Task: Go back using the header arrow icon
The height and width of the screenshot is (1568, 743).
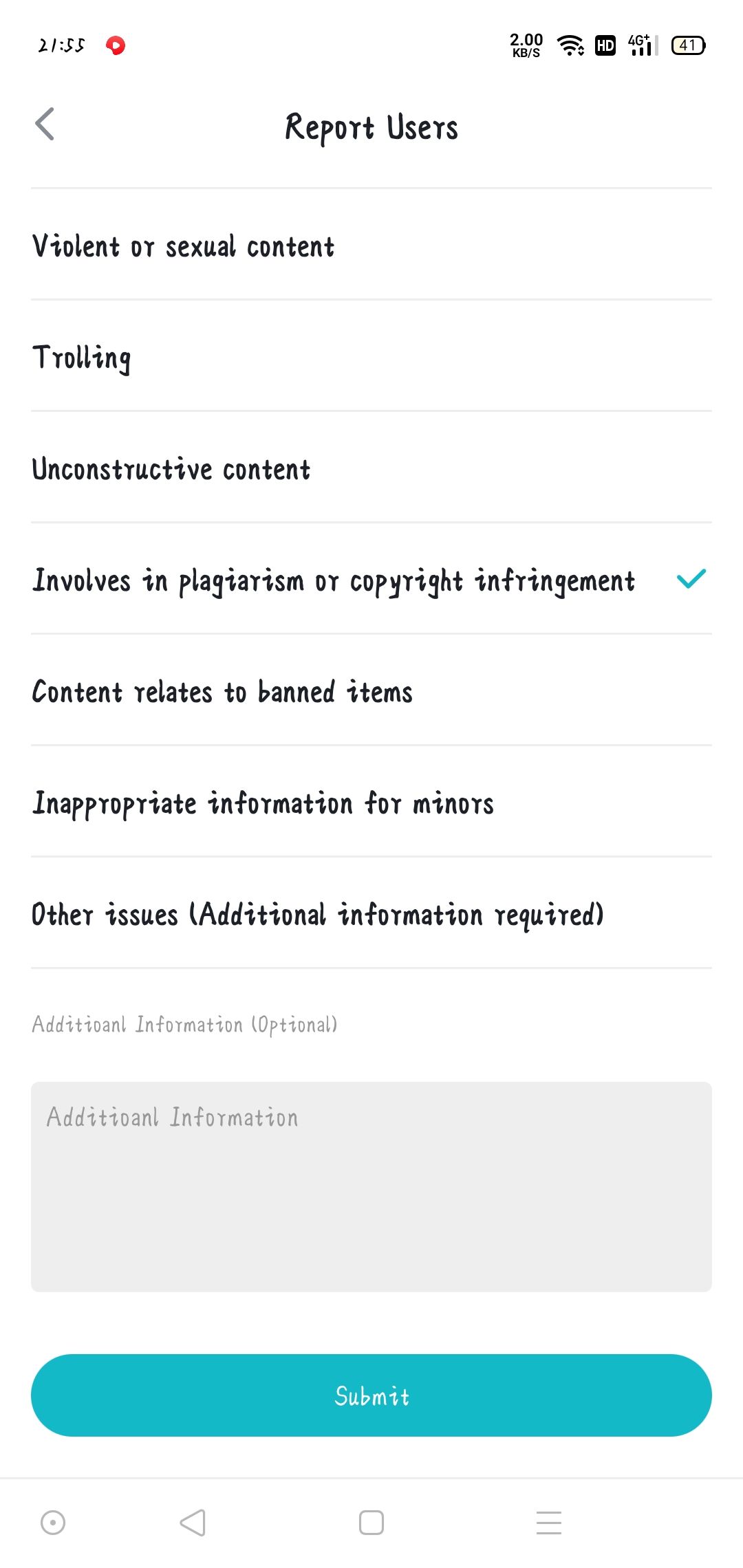Action: (45, 124)
